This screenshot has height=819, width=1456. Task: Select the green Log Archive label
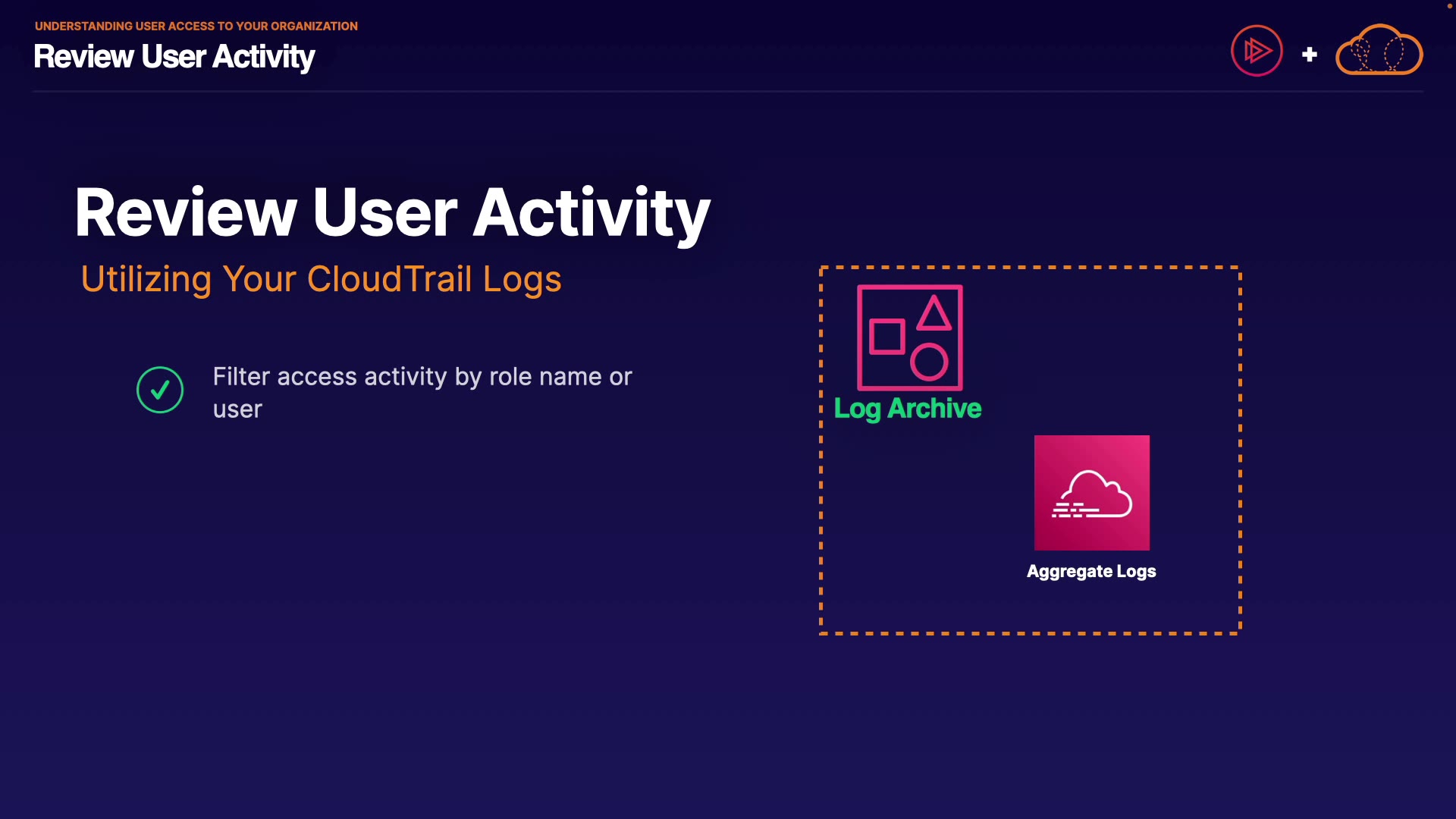pos(907,409)
